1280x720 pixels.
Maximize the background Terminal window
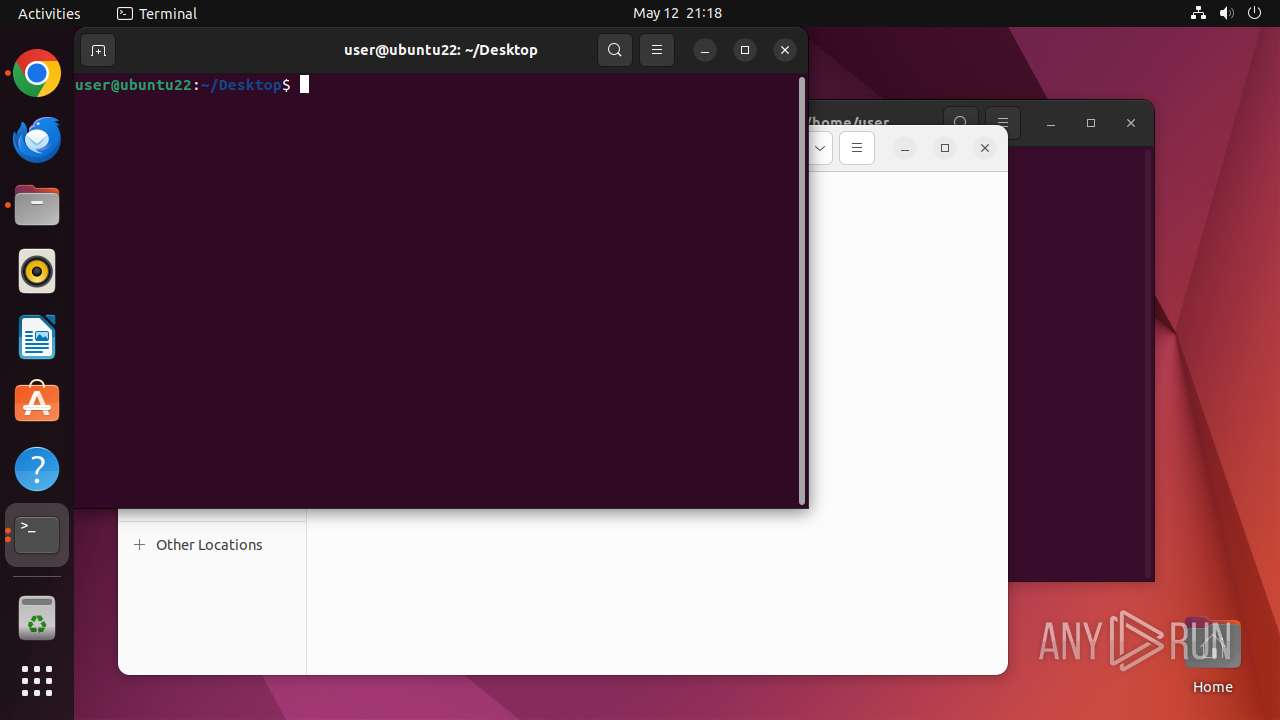coord(1091,123)
